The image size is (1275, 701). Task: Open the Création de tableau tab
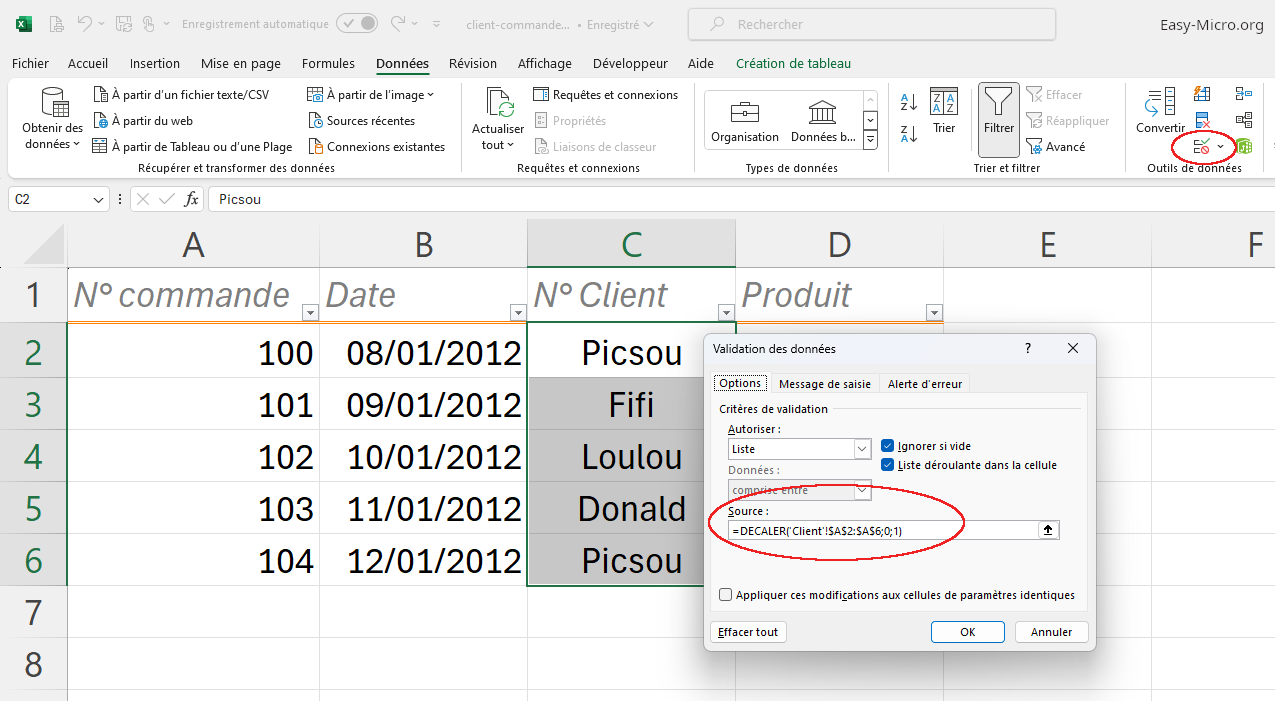793,63
